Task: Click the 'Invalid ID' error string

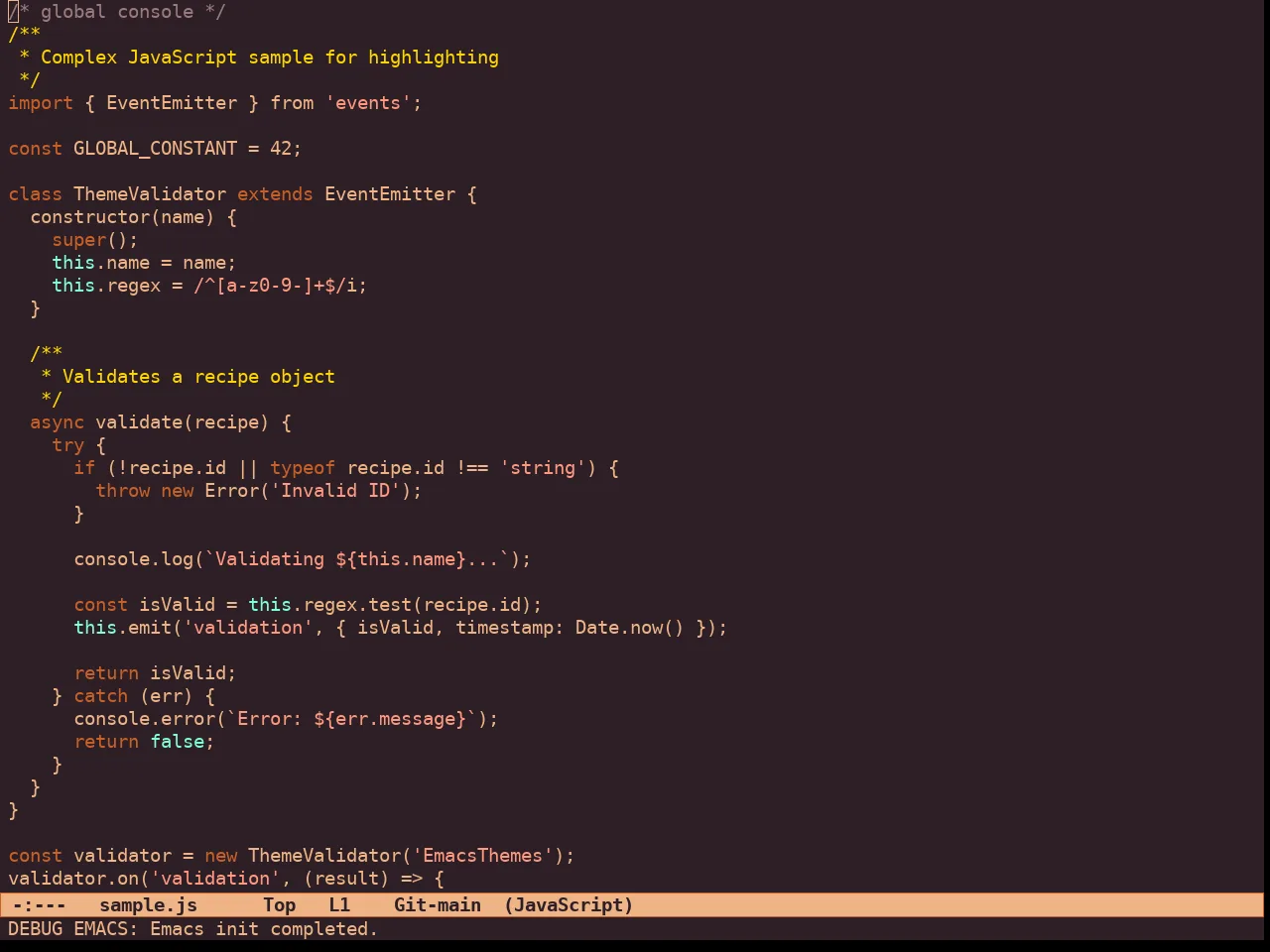Action: coord(335,491)
